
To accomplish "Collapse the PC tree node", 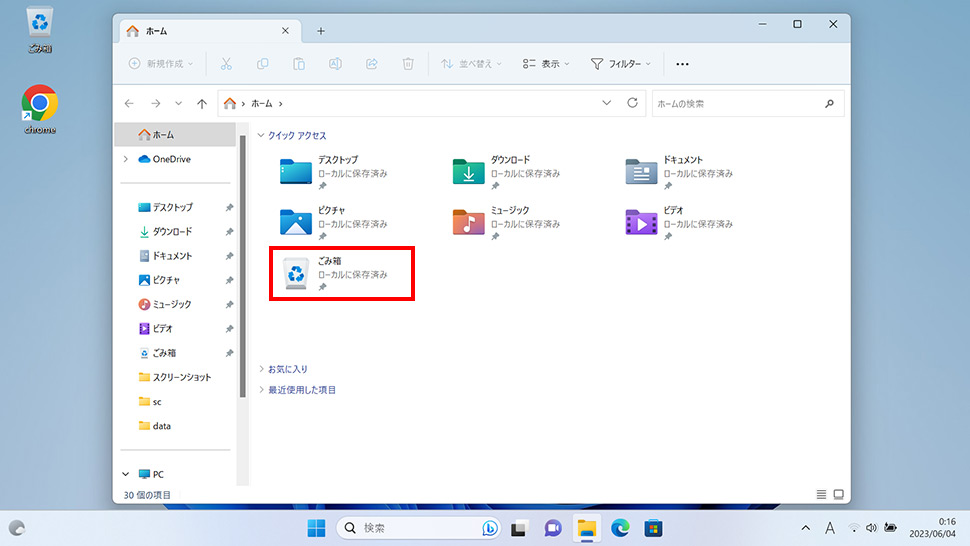I will tap(126, 474).
